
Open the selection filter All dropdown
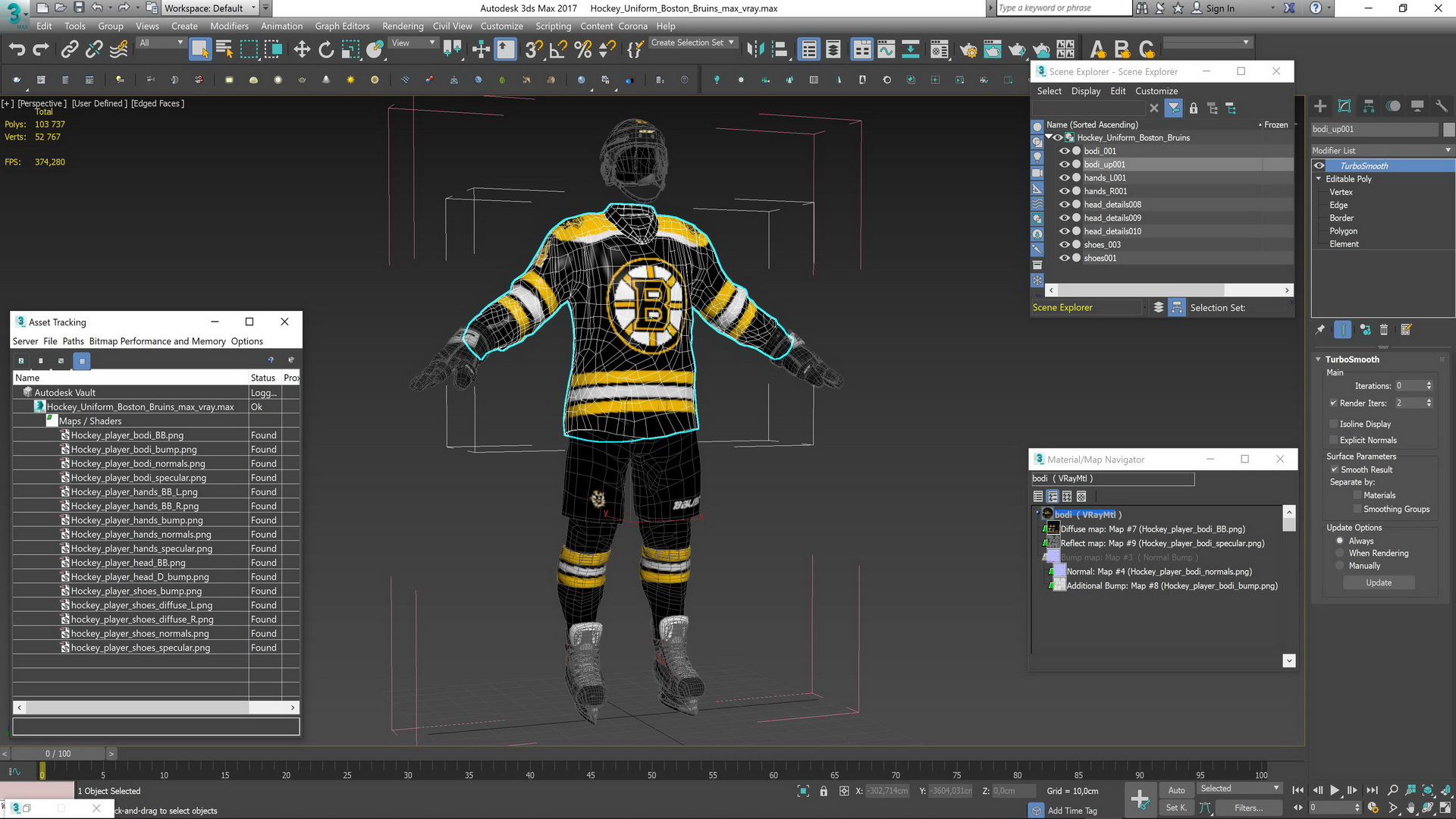[161, 43]
